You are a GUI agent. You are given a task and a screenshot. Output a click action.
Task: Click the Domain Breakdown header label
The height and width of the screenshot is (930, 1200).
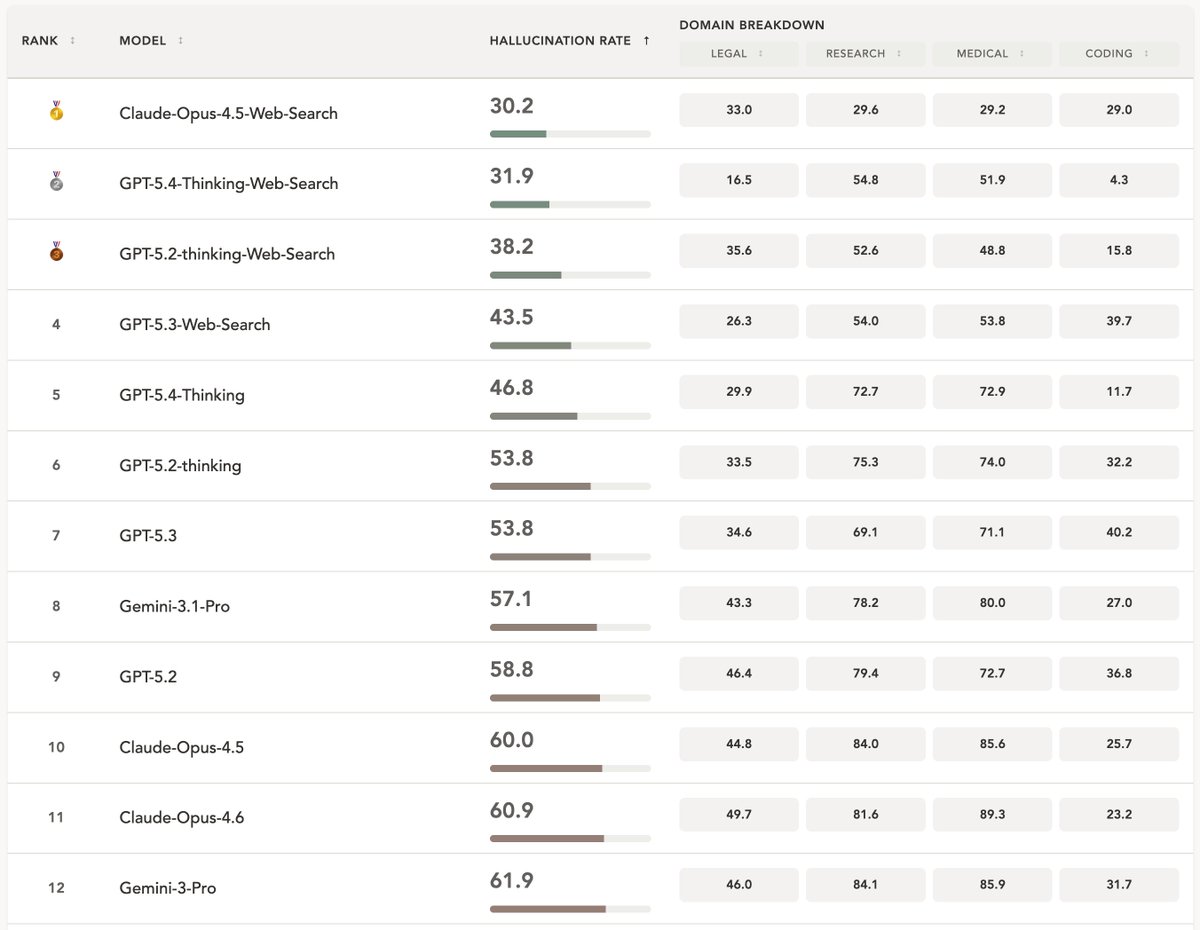click(752, 25)
